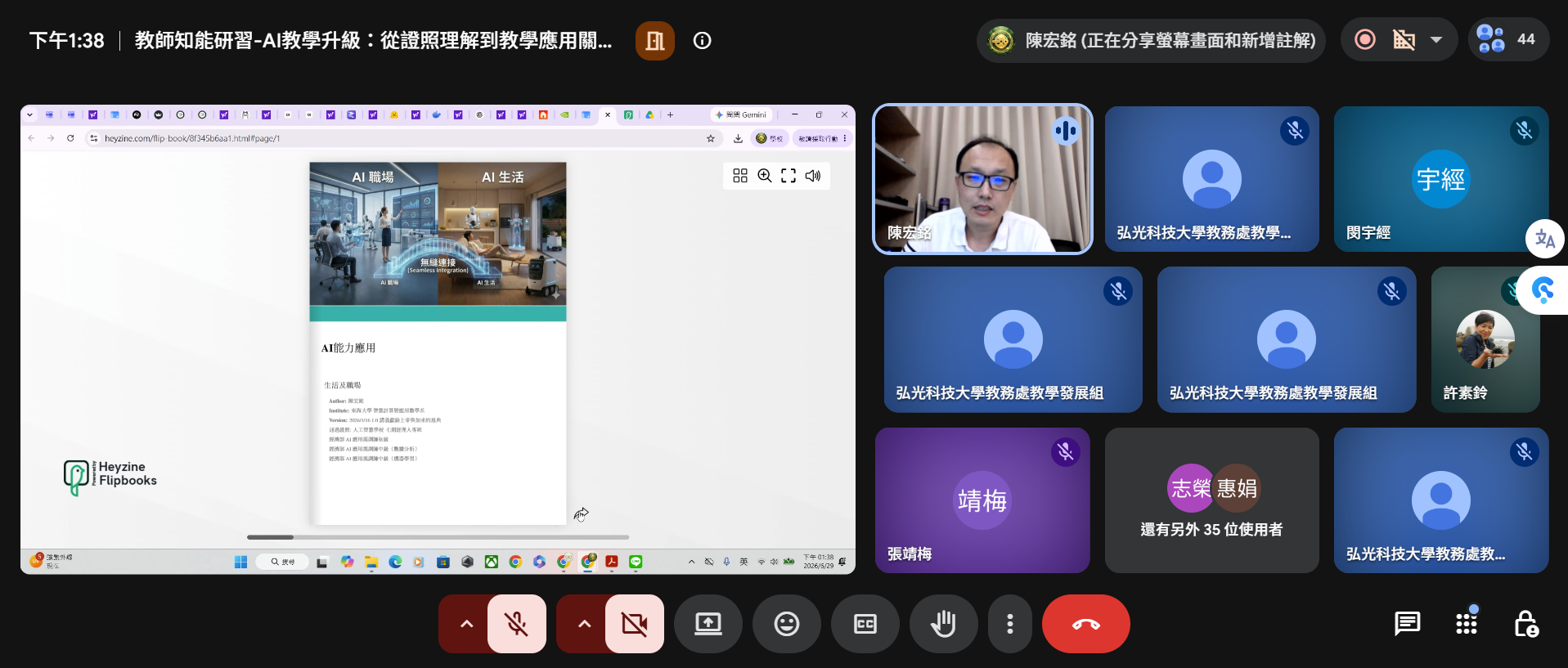This screenshot has height=668, width=1568.
Task: Open the participants list showing 44 people
Action: coord(1508,39)
